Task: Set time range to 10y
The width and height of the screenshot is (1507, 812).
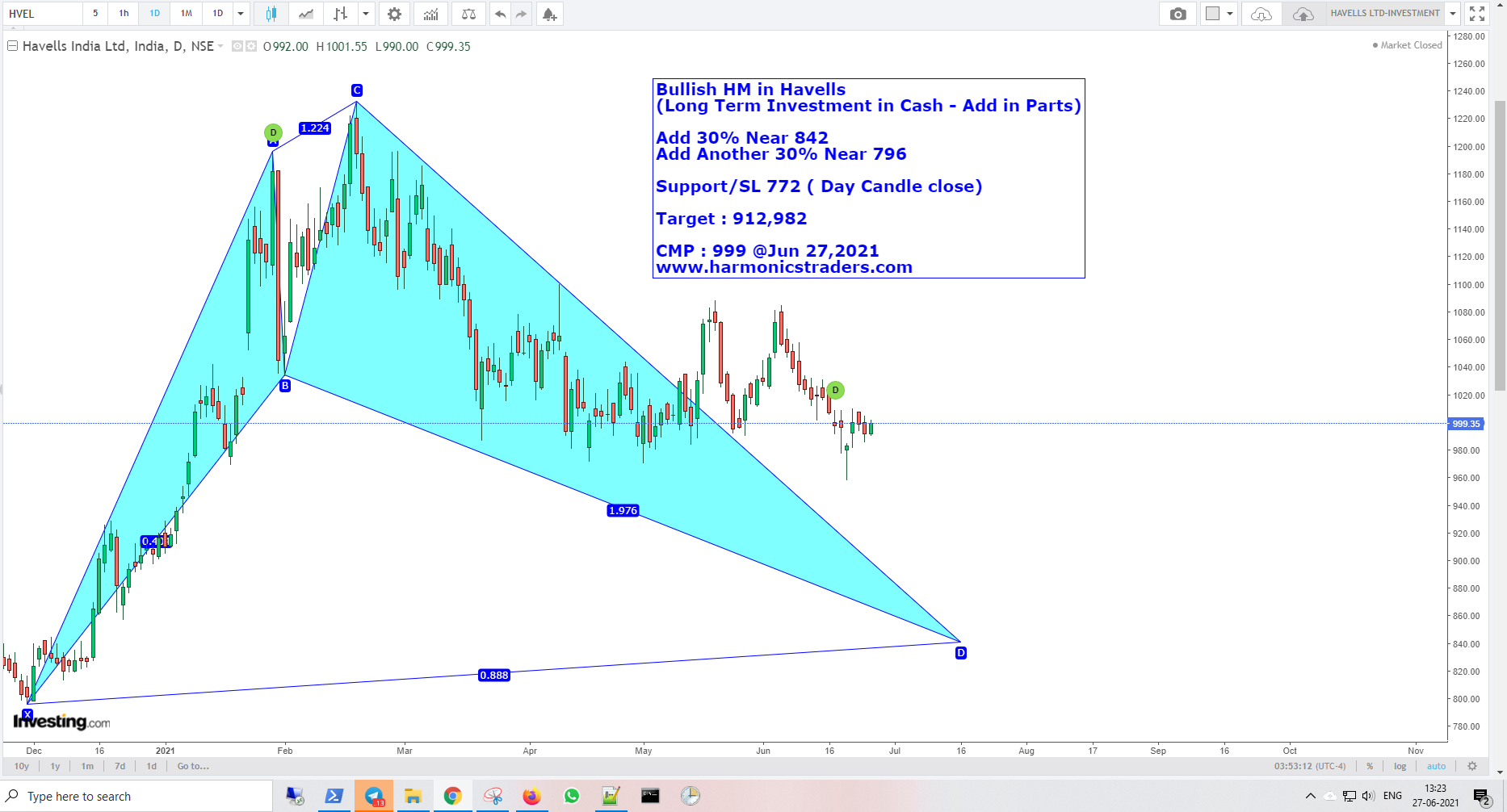Action: click(x=22, y=766)
